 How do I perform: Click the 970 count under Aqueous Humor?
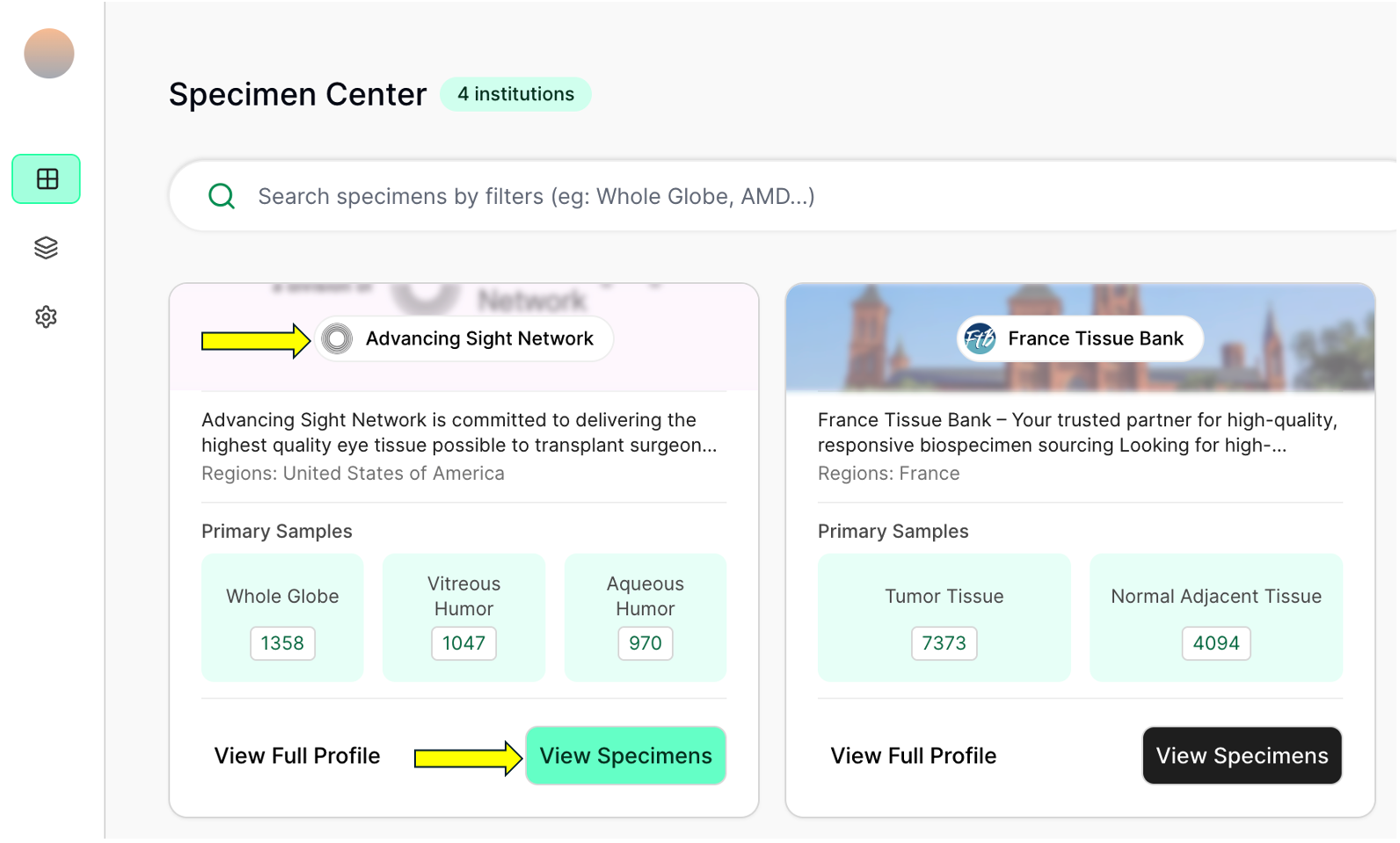pyautogui.click(x=645, y=643)
